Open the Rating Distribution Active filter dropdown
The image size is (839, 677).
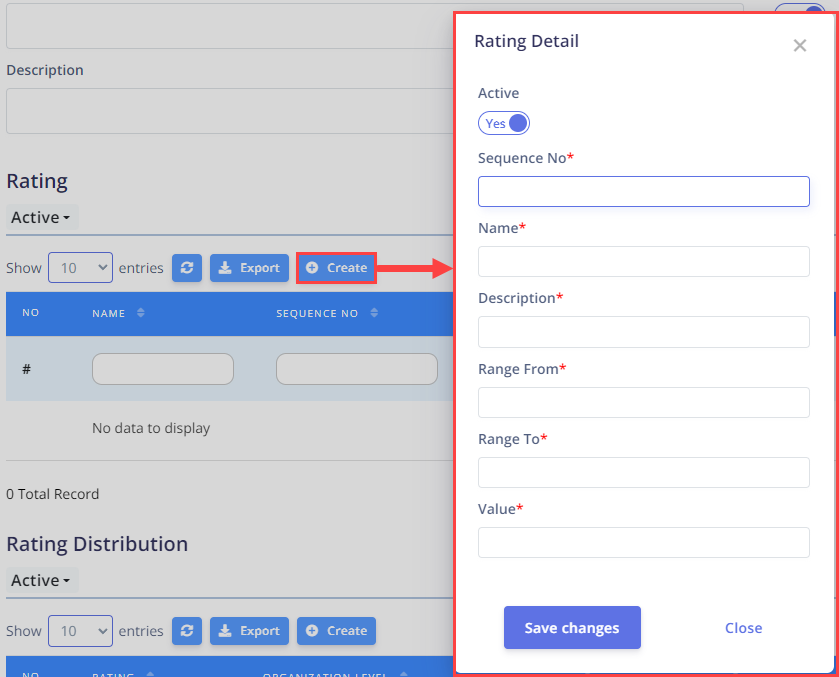42,580
